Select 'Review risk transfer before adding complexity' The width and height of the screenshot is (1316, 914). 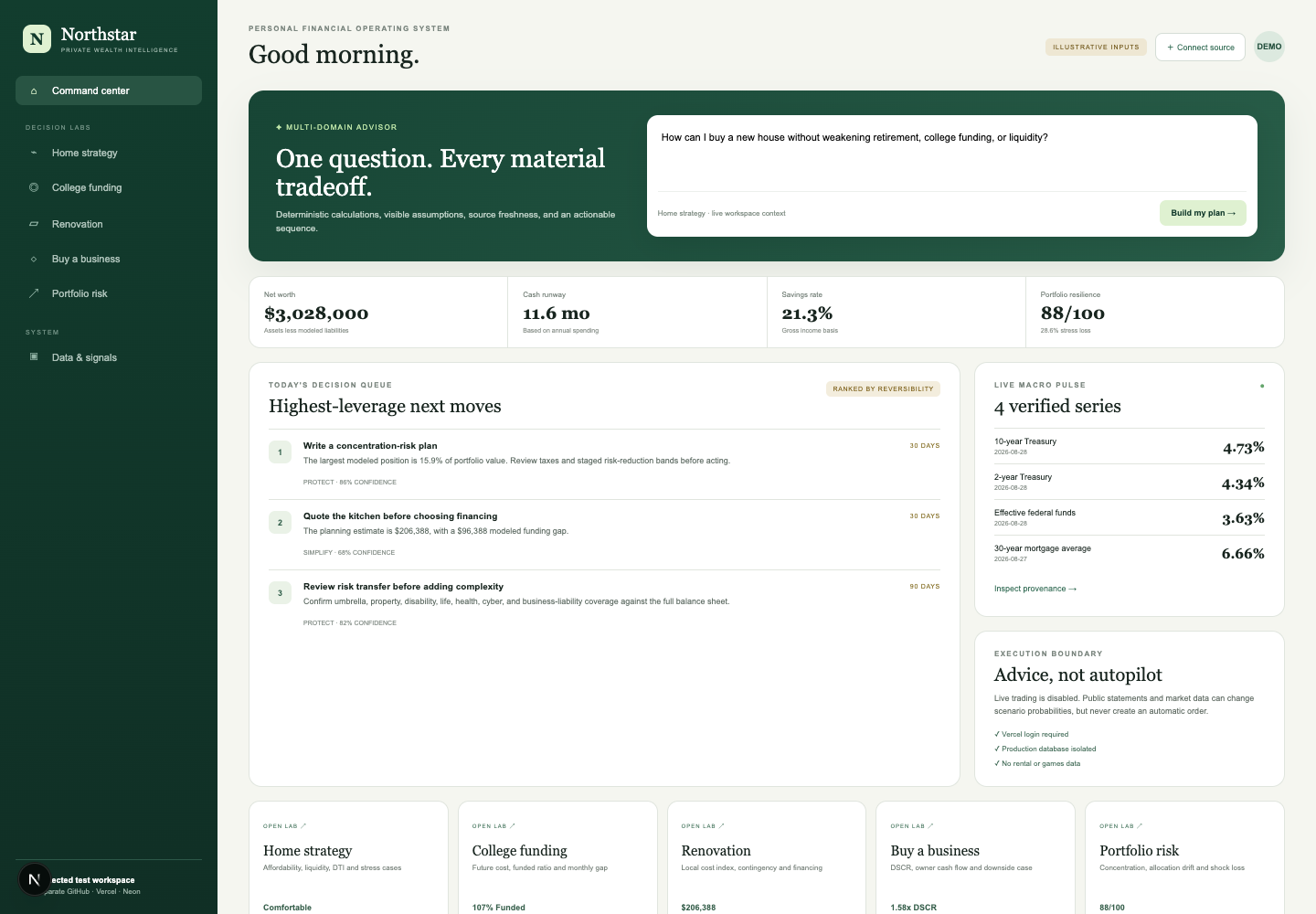(403, 587)
